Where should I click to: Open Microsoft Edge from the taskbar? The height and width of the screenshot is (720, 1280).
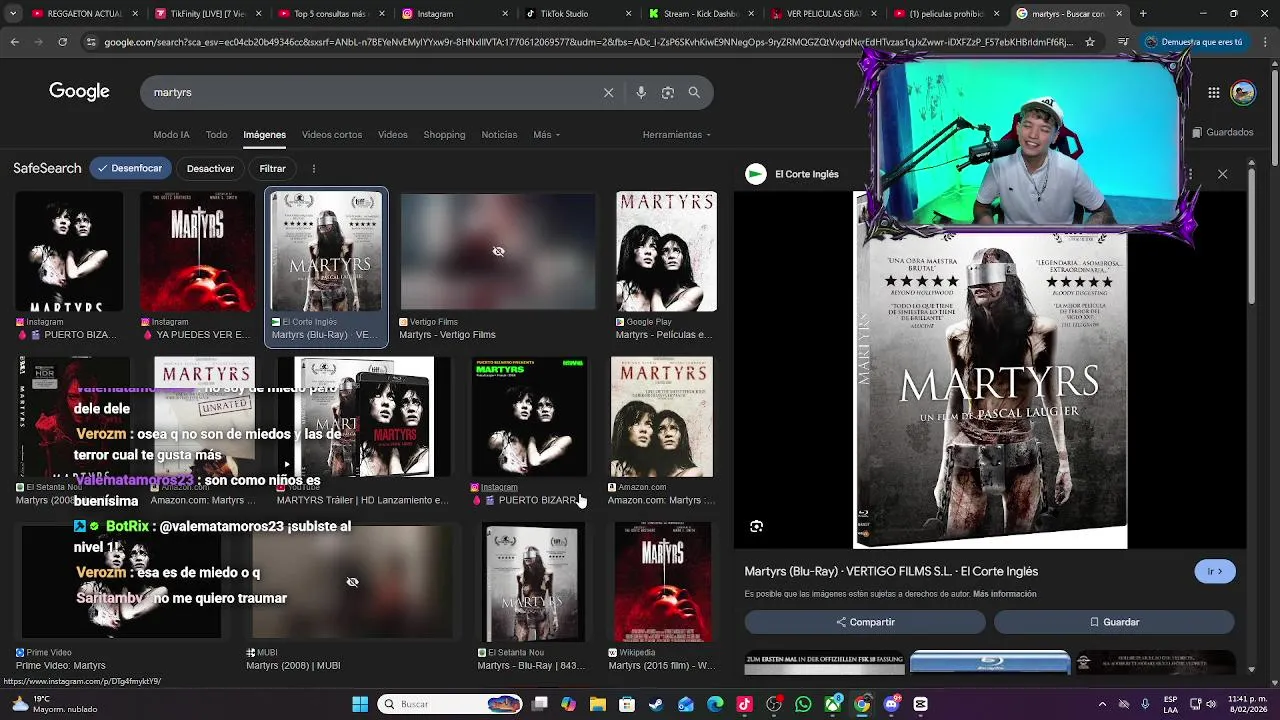(x=715, y=704)
